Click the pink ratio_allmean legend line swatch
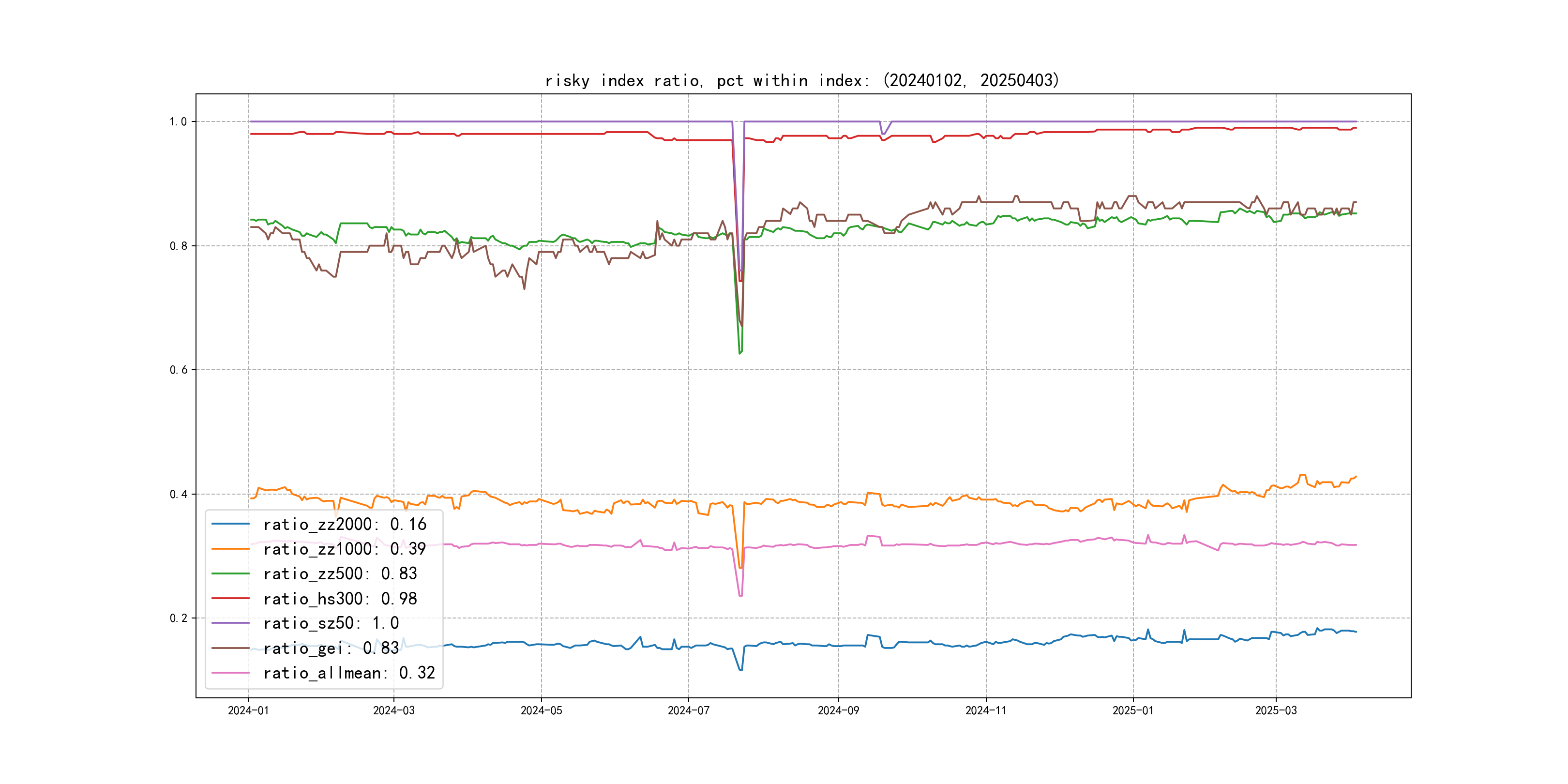The width and height of the screenshot is (1568, 784). click(230, 673)
